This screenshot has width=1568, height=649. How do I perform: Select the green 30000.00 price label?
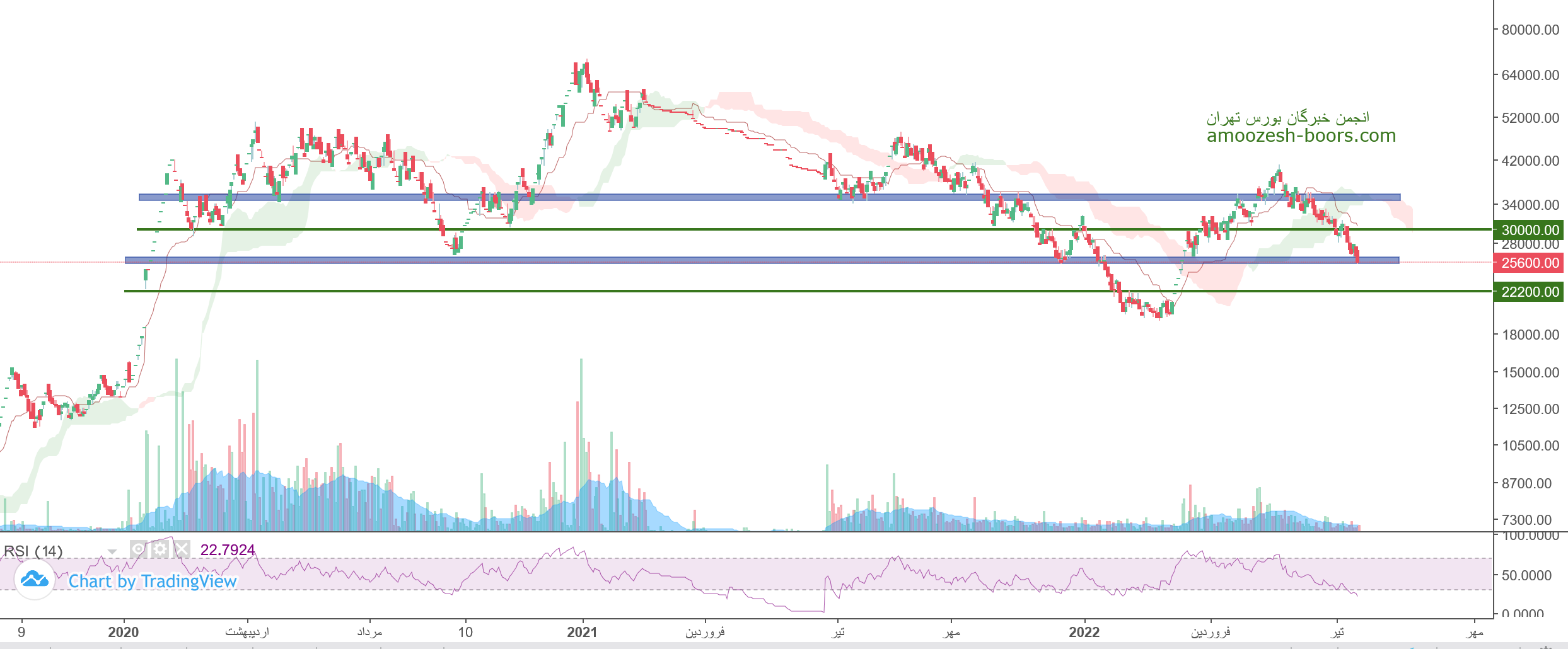(x=1530, y=230)
